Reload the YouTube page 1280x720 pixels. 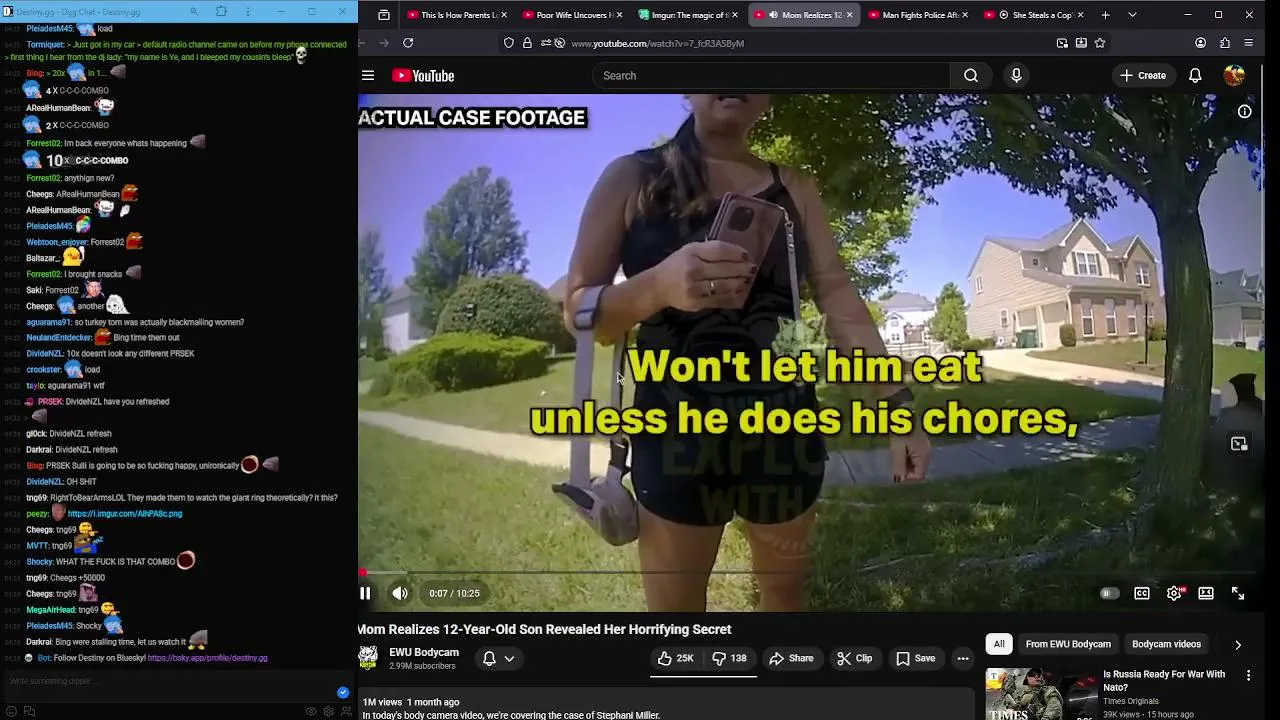click(x=408, y=43)
